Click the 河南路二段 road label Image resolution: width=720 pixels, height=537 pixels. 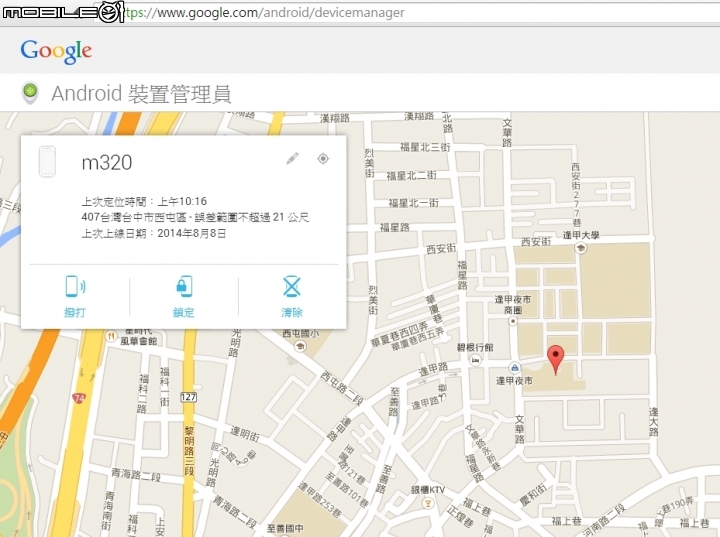[x=604, y=520]
